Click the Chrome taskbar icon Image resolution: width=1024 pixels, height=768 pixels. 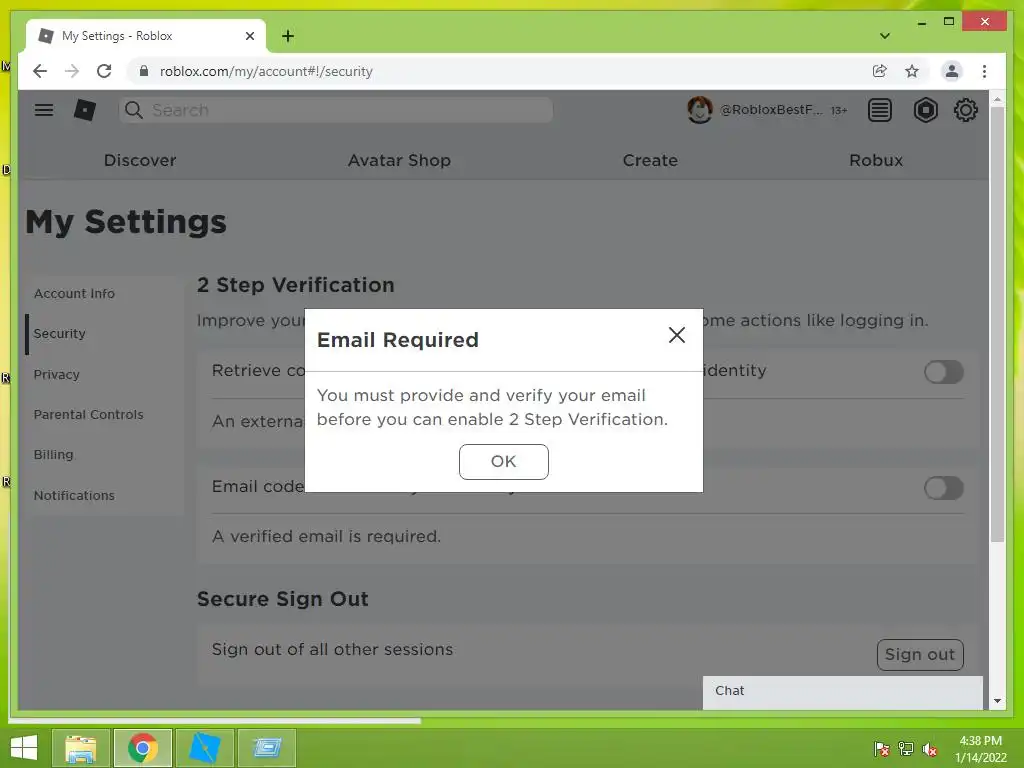(143, 748)
